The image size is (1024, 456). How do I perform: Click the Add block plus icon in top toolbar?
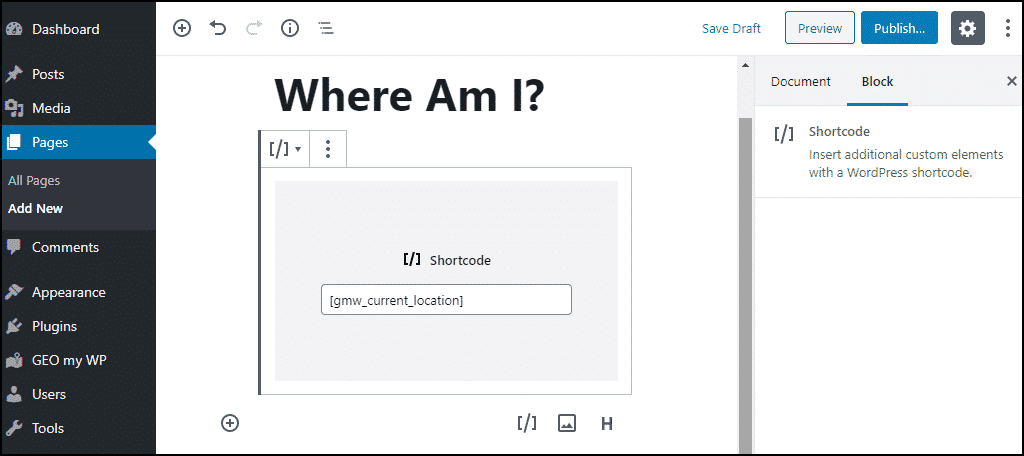pyautogui.click(x=182, y=28)
